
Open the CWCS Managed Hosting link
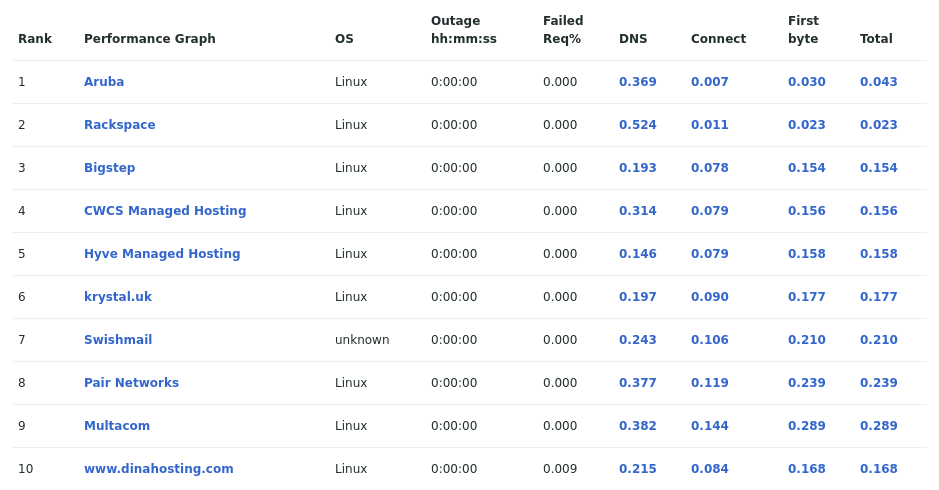(165, 211)
